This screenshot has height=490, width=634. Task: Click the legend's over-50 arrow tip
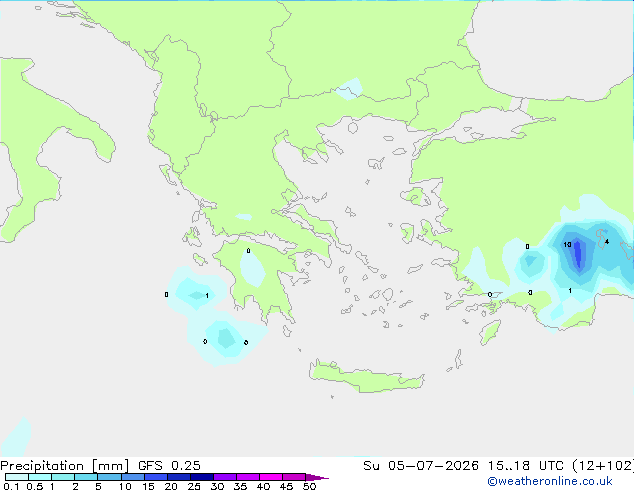[317, 477]
